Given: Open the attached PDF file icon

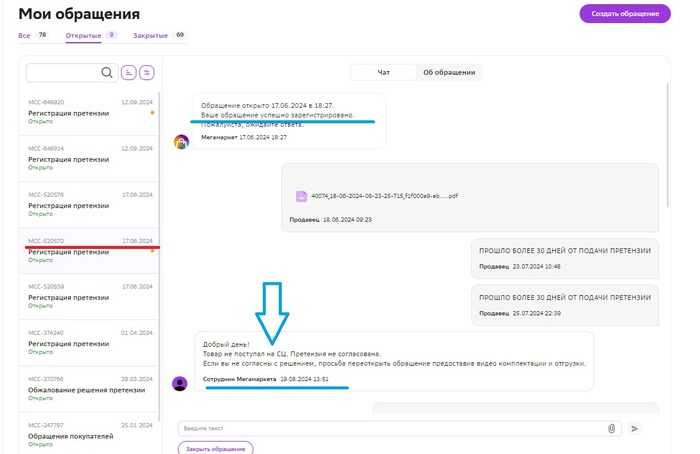Looking at the screenshot, I should (301, 196).
